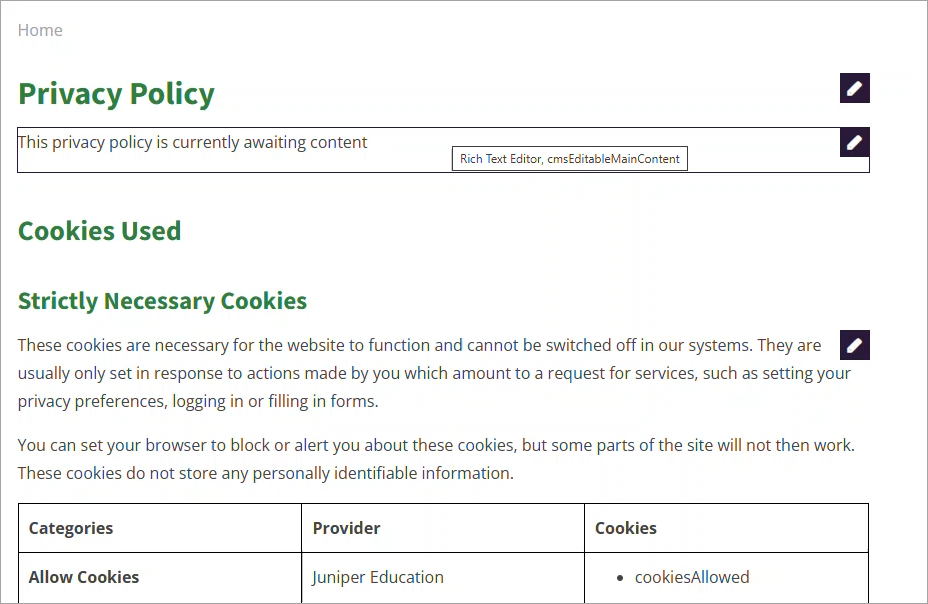
Task: Click the pencil icon in the main content editor box
Action: click(x=854, y=142)
